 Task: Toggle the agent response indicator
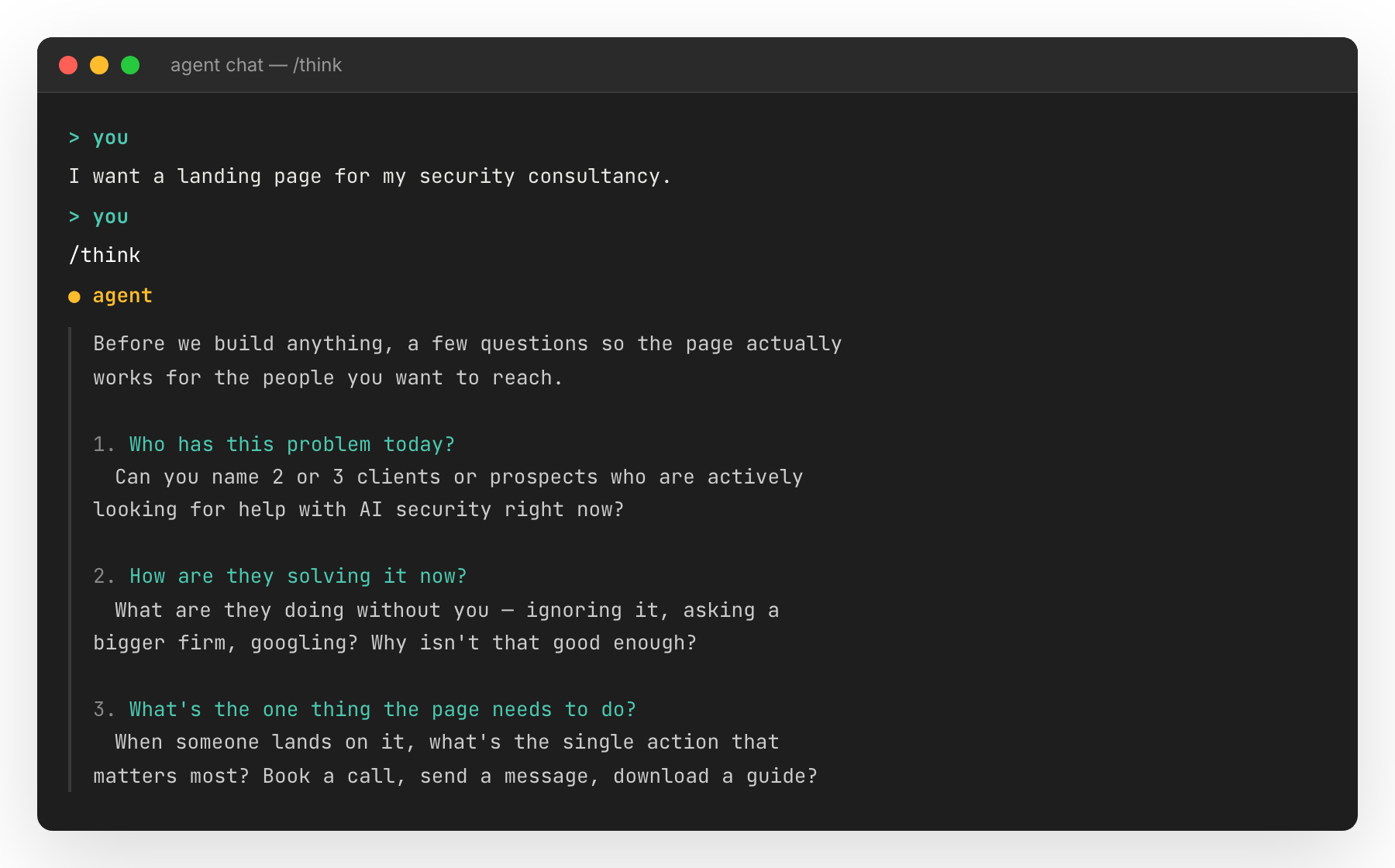point(74,295)
